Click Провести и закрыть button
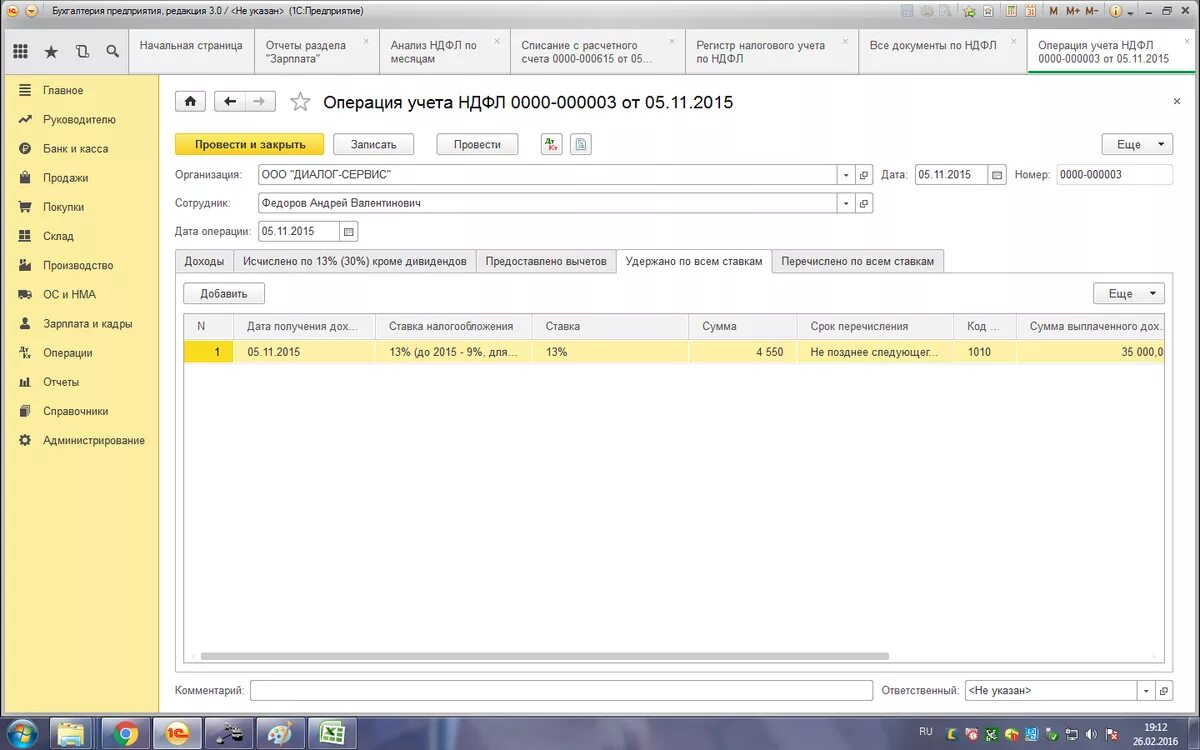 250,144
